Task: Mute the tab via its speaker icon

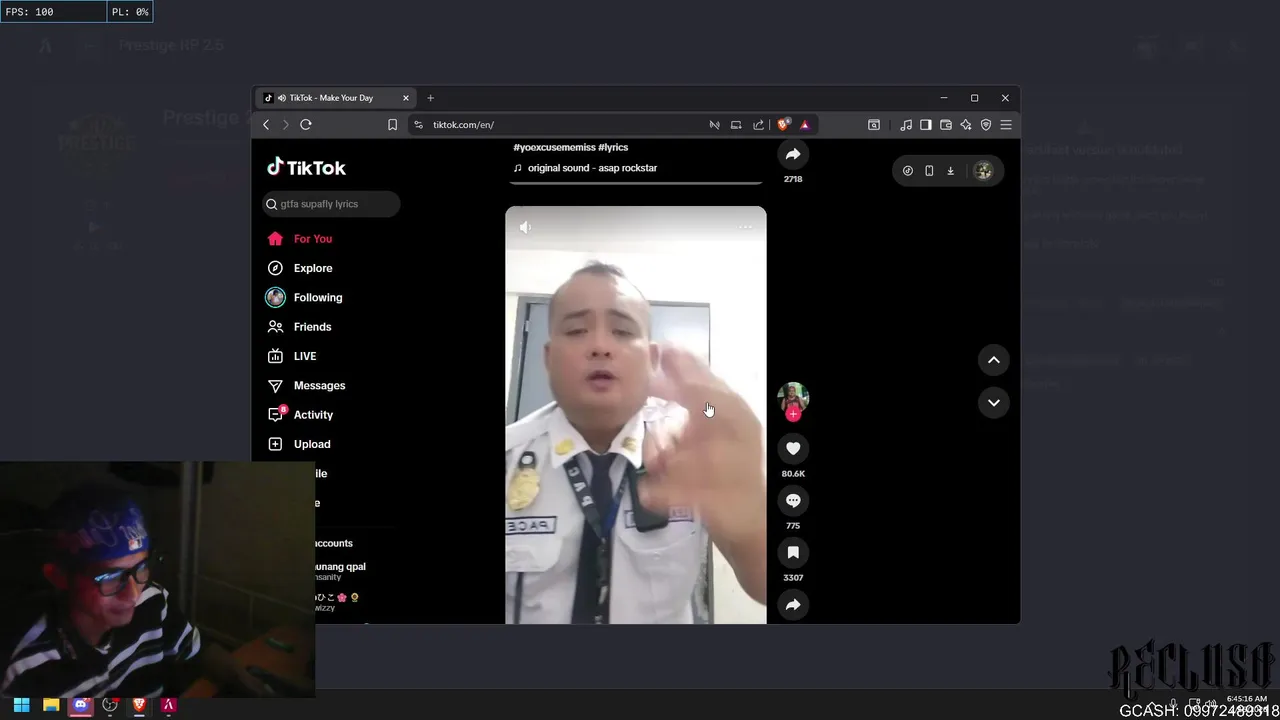Action: point(282,98)
